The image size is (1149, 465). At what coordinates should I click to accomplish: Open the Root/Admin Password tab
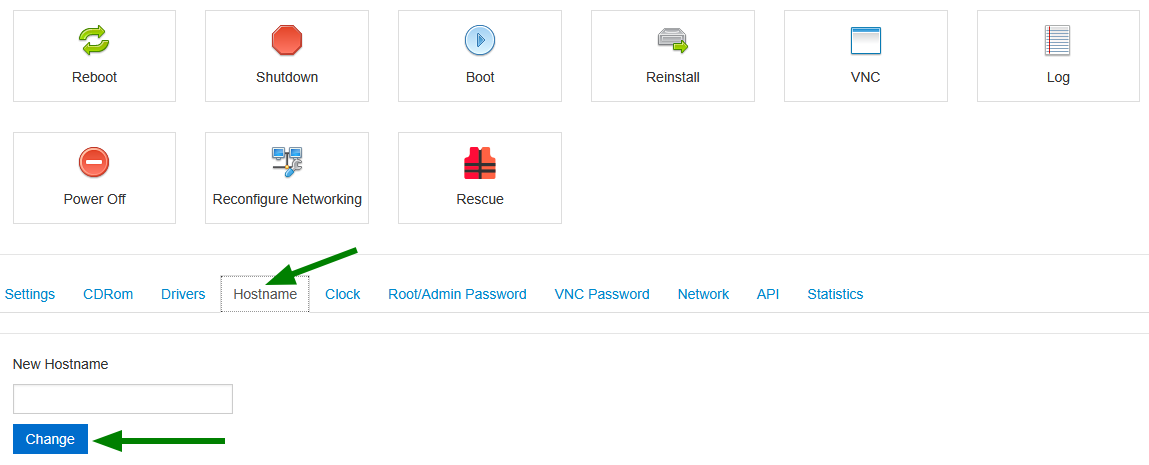click(457, 294)
